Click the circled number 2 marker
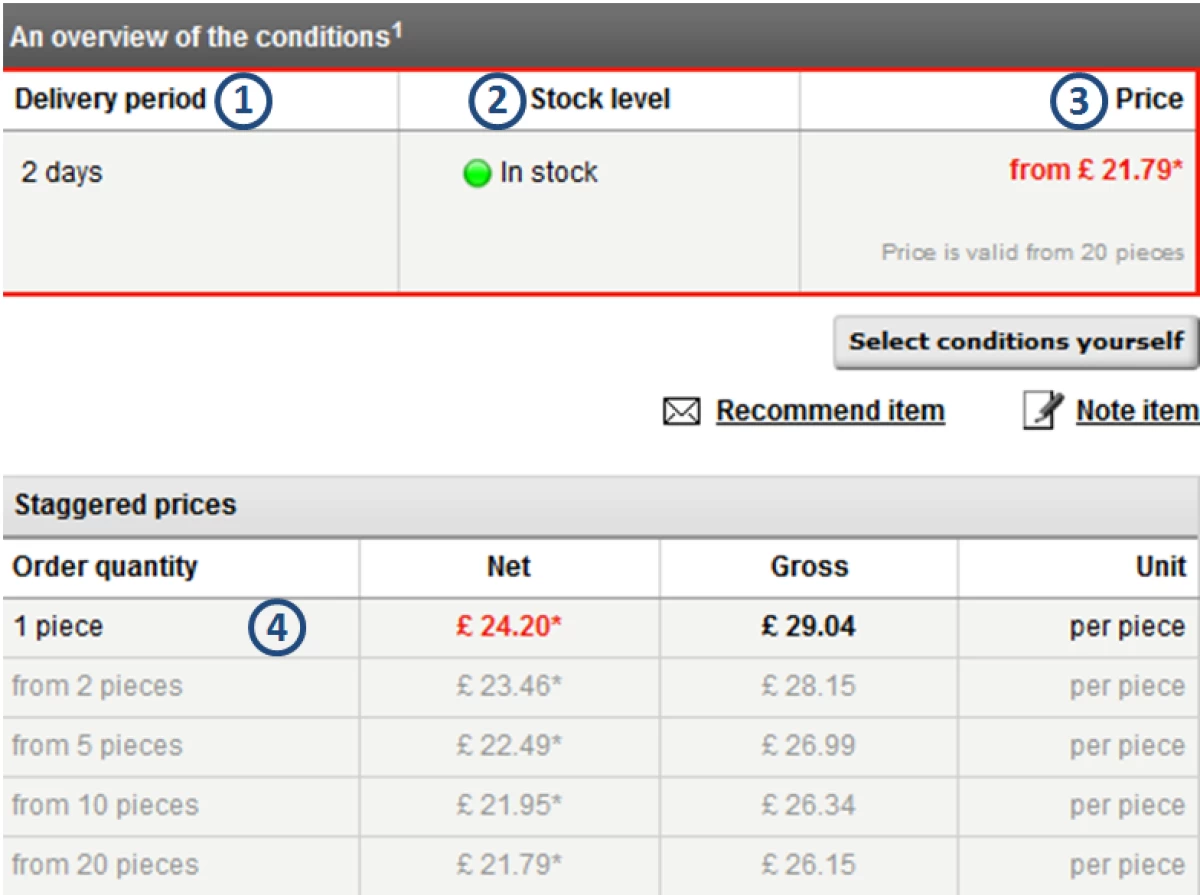 [497, 102]
